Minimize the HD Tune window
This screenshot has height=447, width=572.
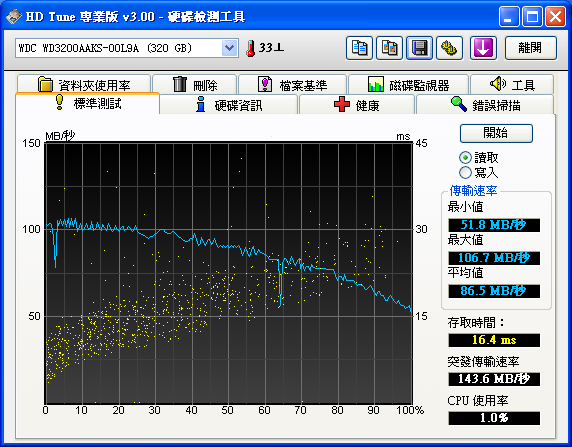click(x=509, y=17)
